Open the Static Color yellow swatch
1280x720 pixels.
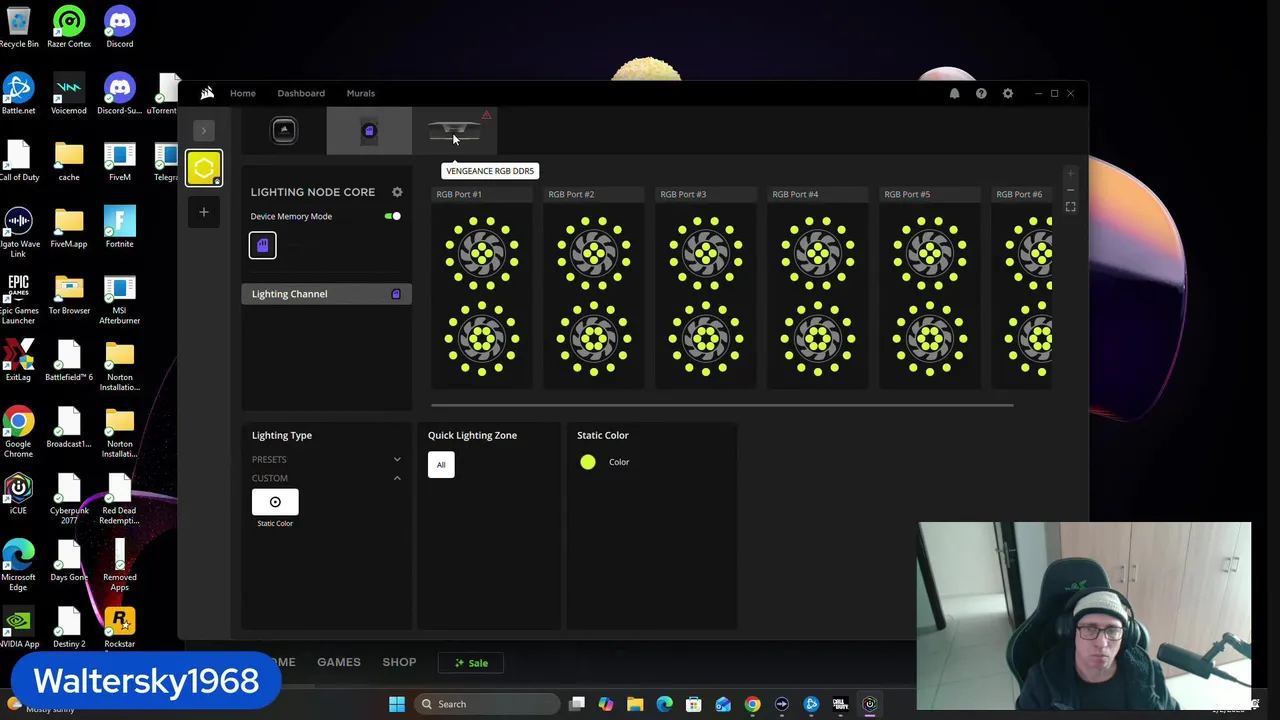point(588,462)
